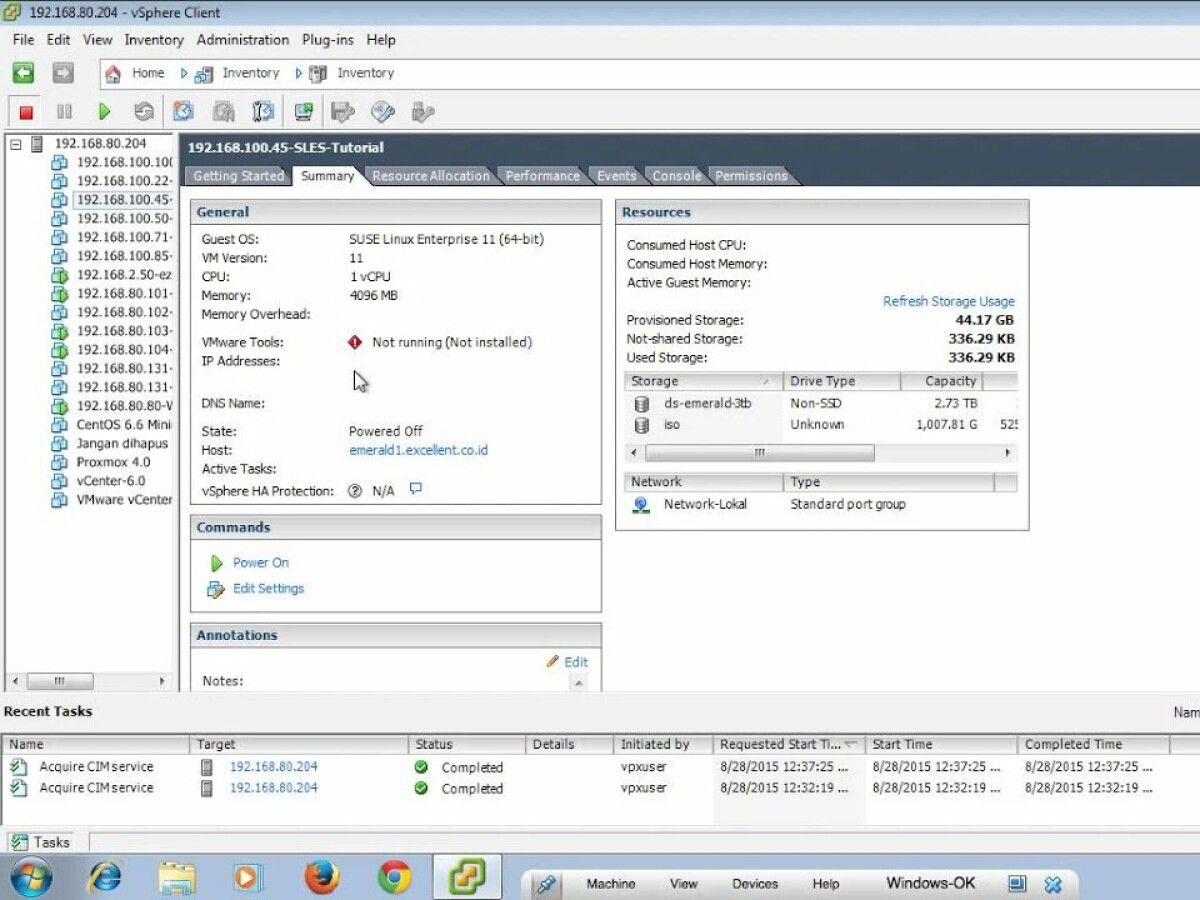Click the green Back navigation arrow

pyautogui.click(x=23, y=73)
